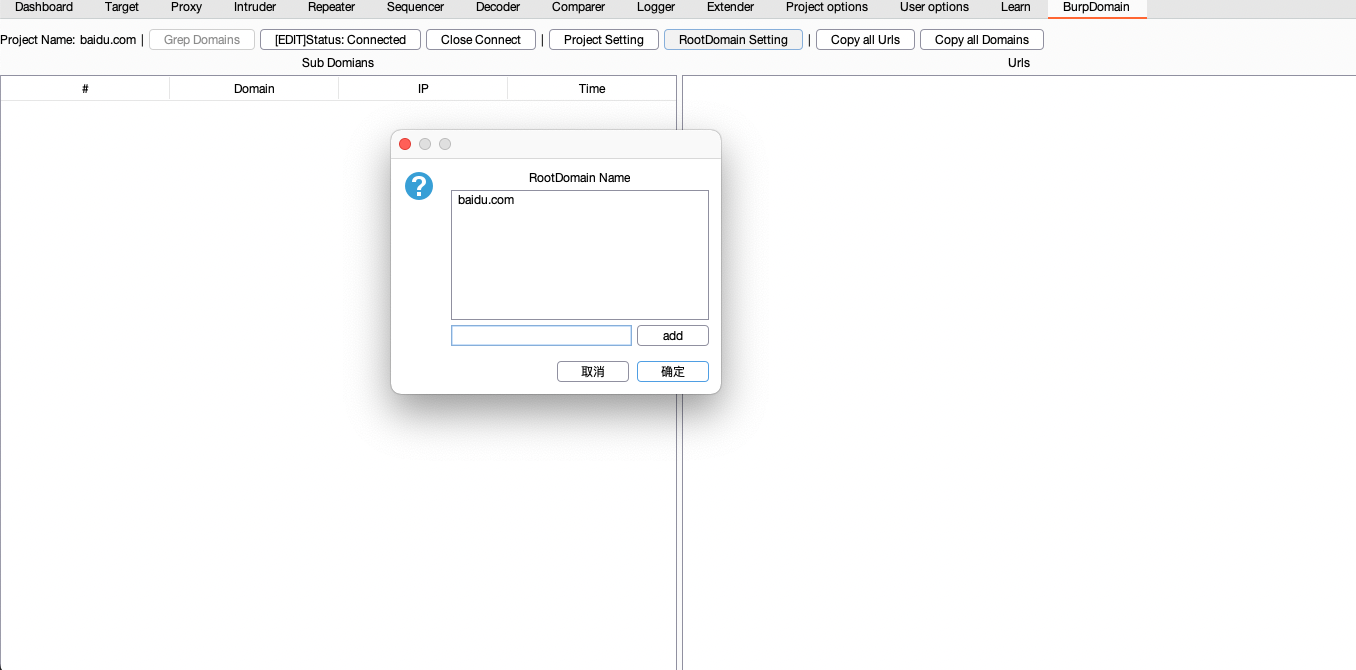The image size is (1356, 670).
Task: Click the RootDomain Name label
Action: (580, 178)
